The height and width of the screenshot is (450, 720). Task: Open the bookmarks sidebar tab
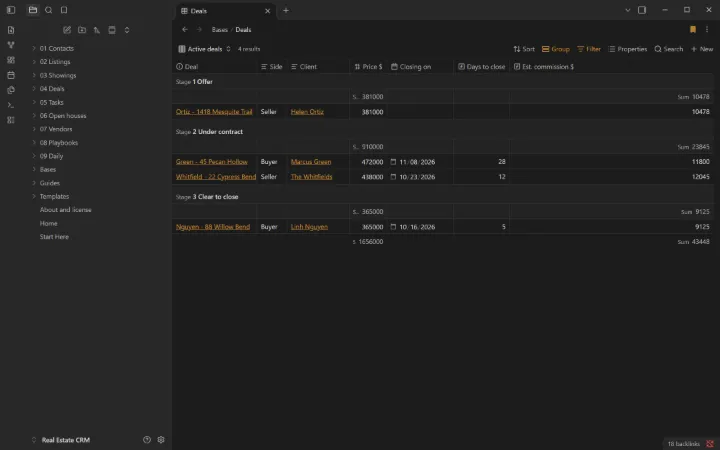(64, 10)
